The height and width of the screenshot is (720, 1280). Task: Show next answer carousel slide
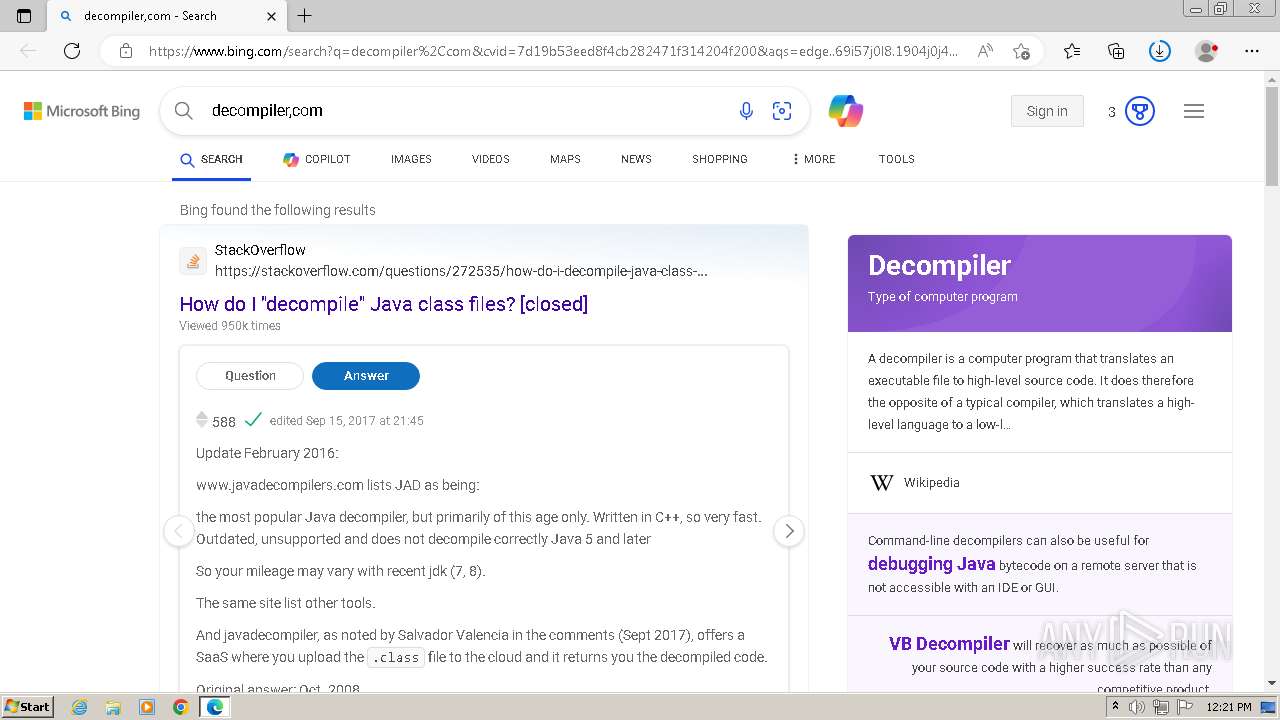[789, 531]
